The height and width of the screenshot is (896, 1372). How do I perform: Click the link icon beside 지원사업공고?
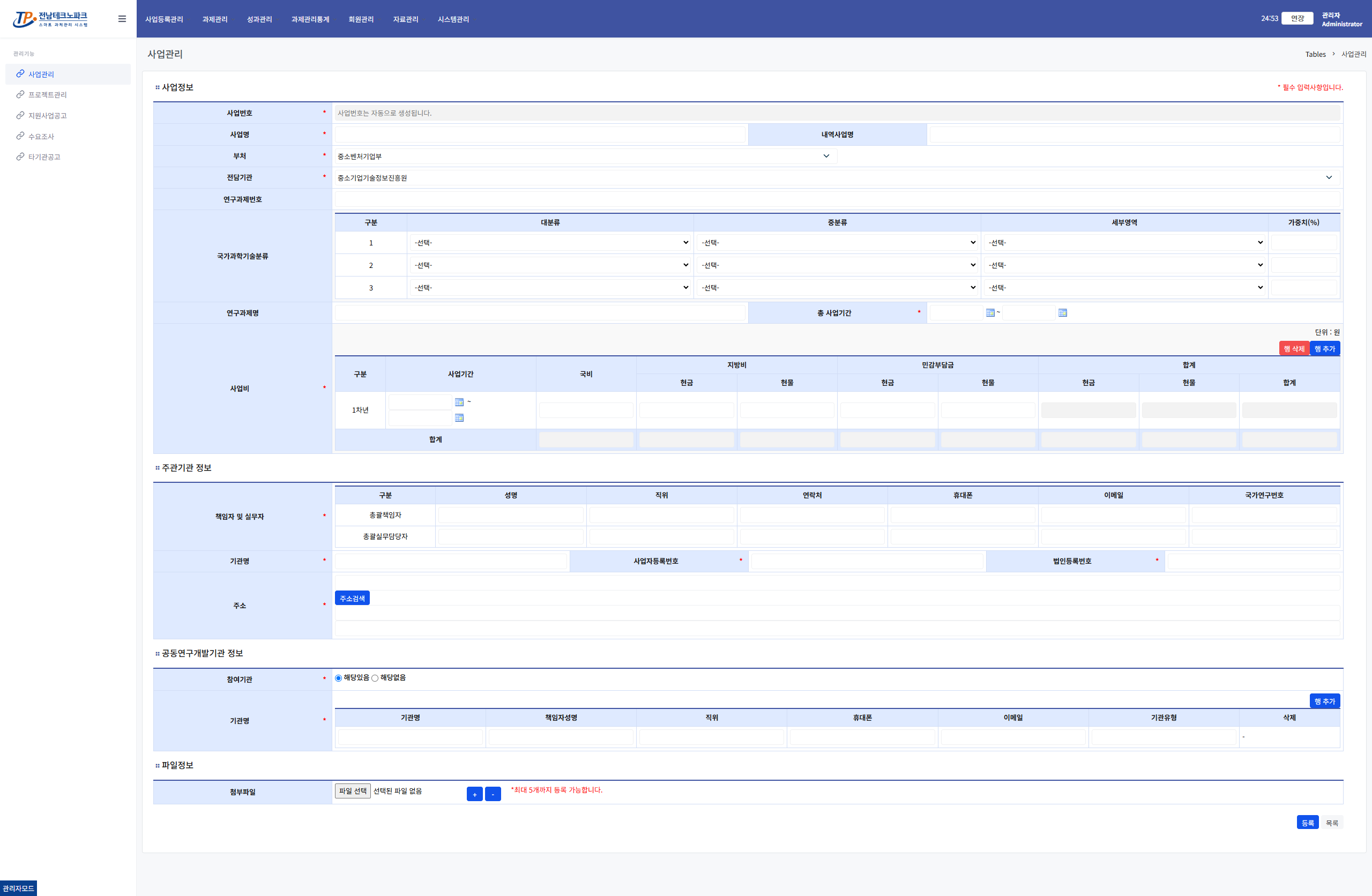coord(20,115)
